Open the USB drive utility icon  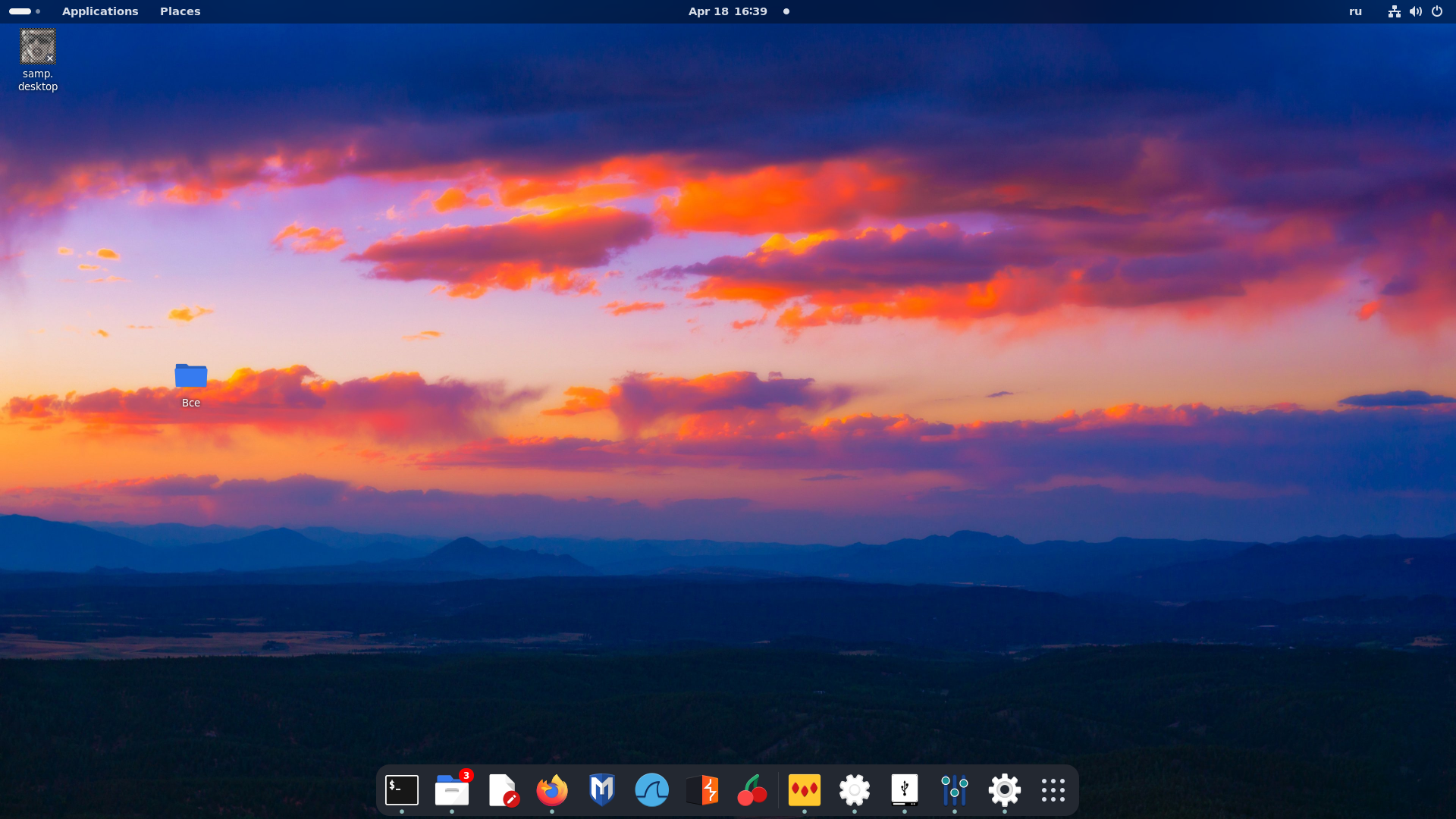click(905, 790)
